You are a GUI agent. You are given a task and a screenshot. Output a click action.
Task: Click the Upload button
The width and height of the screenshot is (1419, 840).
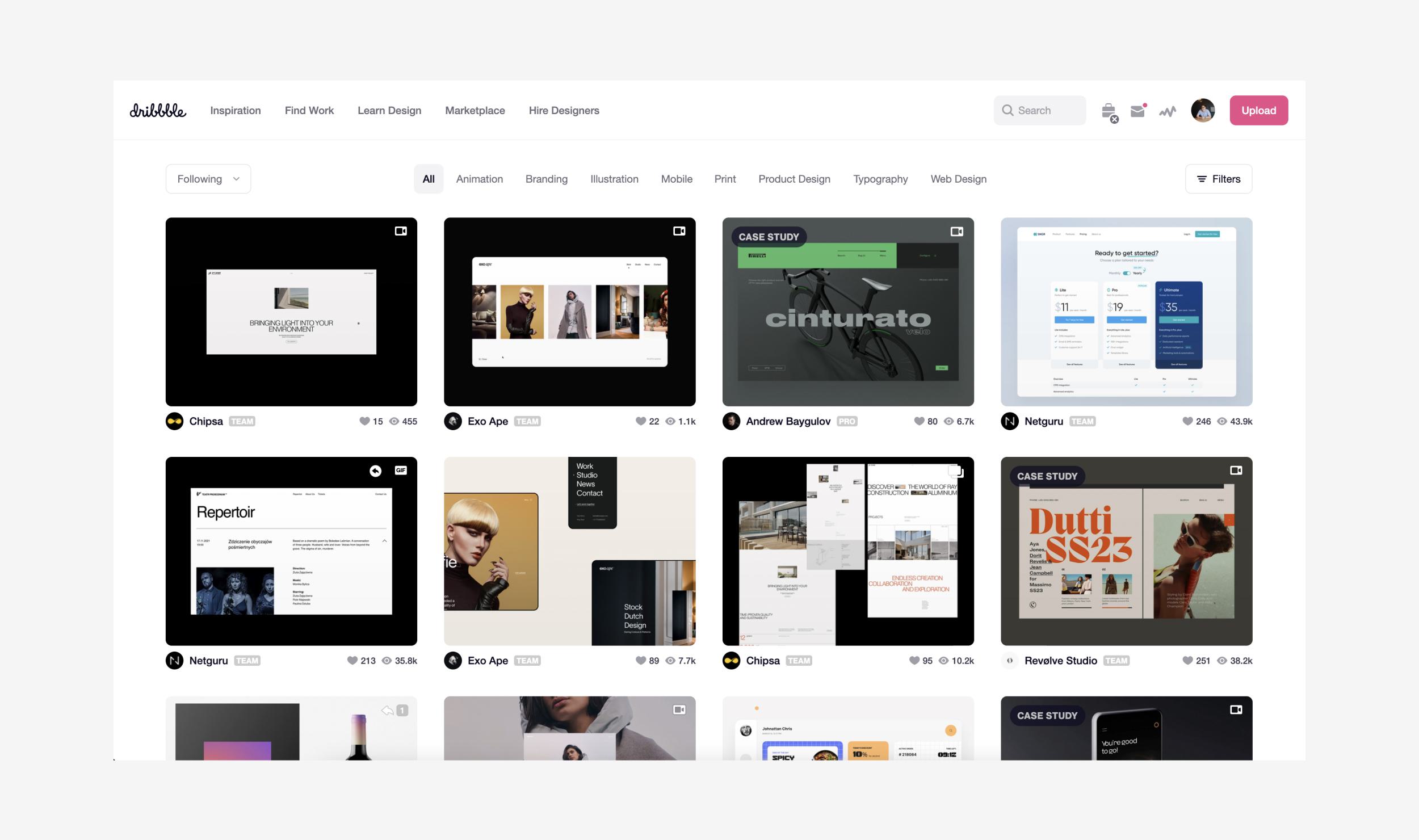tap(1259, 110)
